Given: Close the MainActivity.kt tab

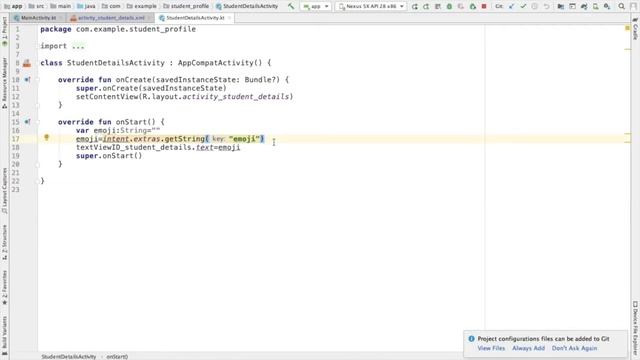Looking at the screenshot, I should click(x=61, y=18).
